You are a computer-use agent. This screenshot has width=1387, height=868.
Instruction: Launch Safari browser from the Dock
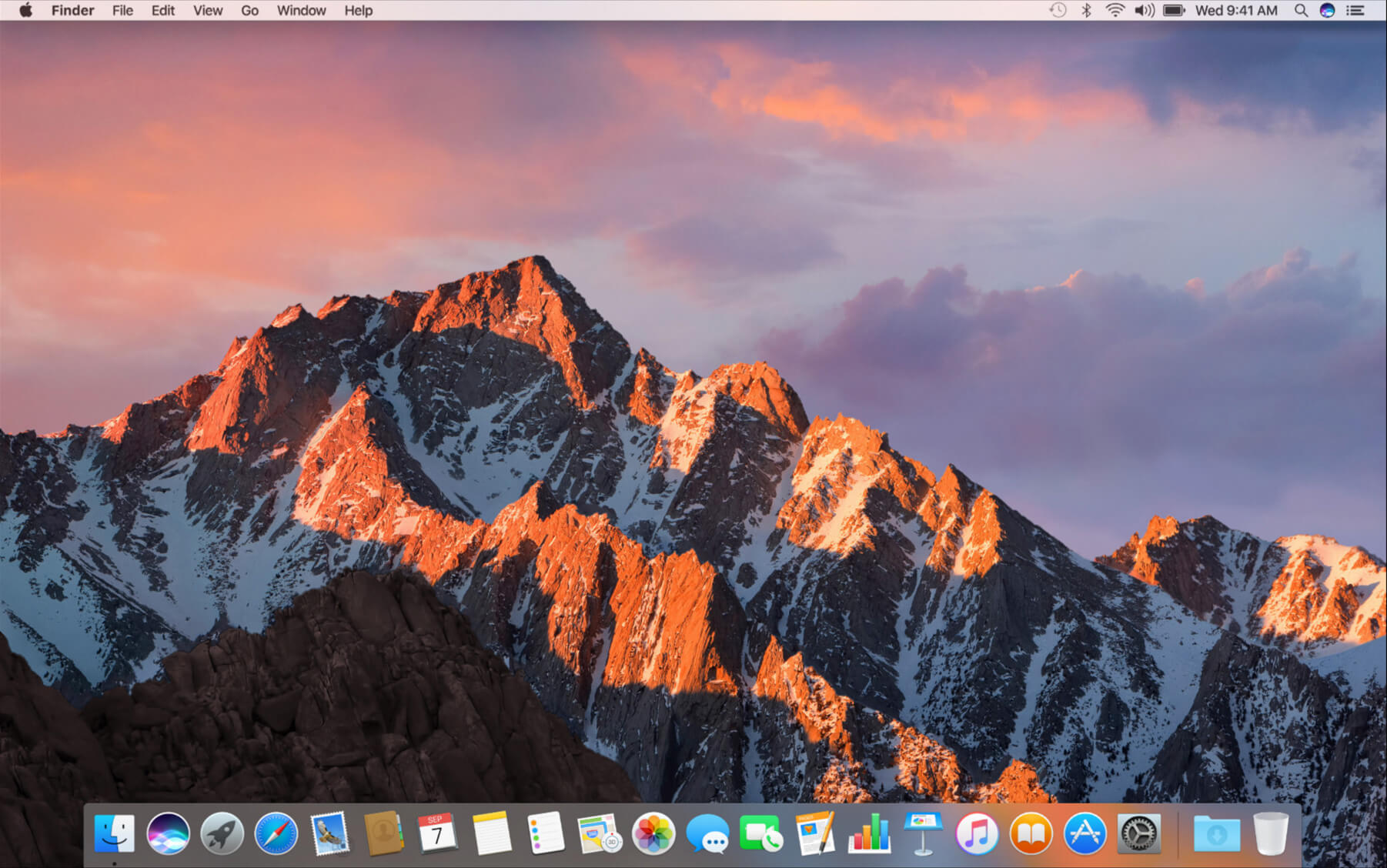tap(276, 833)
